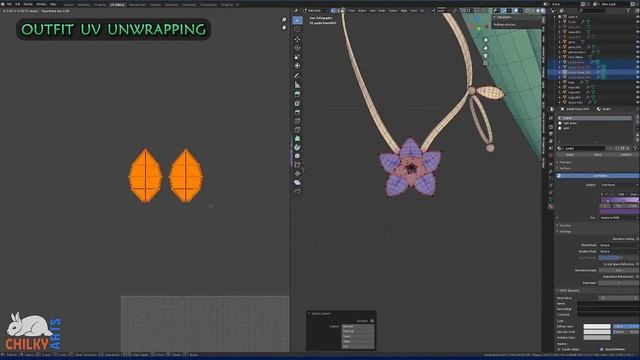This screenshot has width=640, height=360.
Task: Collapse the Settings panel
Action: tap(564, 231)
